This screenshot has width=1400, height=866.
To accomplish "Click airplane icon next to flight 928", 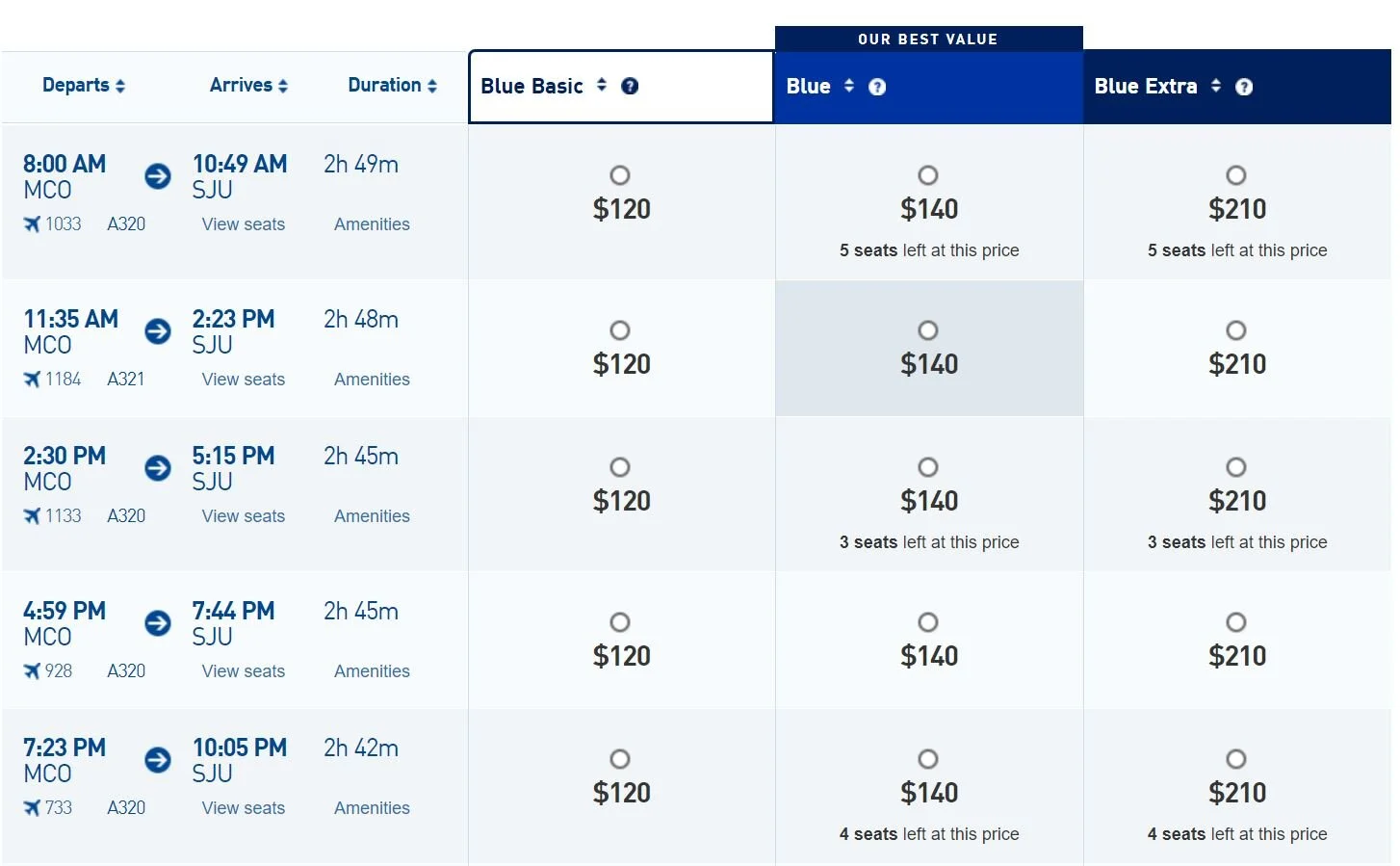I will coord(32,670).
